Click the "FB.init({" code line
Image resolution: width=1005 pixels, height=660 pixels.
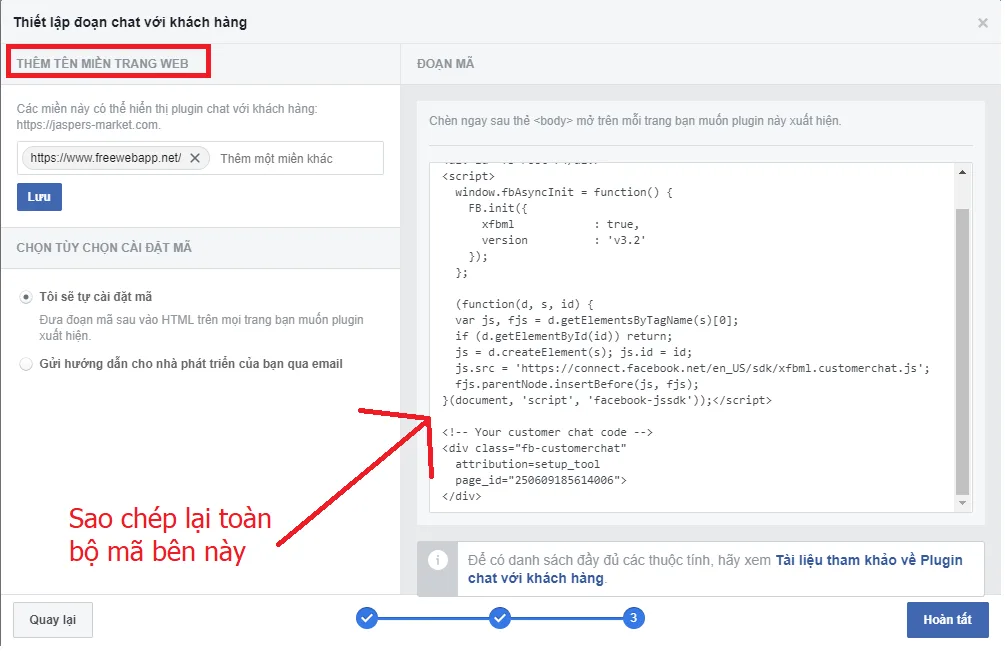tap(499, 208)
